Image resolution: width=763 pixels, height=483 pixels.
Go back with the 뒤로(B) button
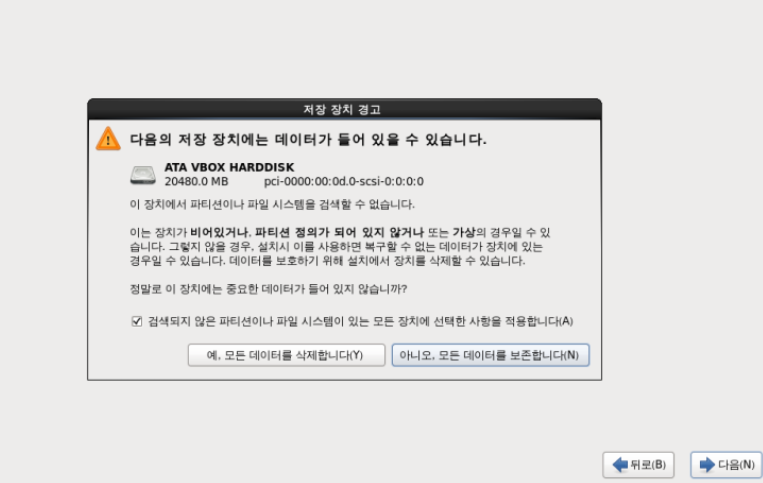(638, 465)
